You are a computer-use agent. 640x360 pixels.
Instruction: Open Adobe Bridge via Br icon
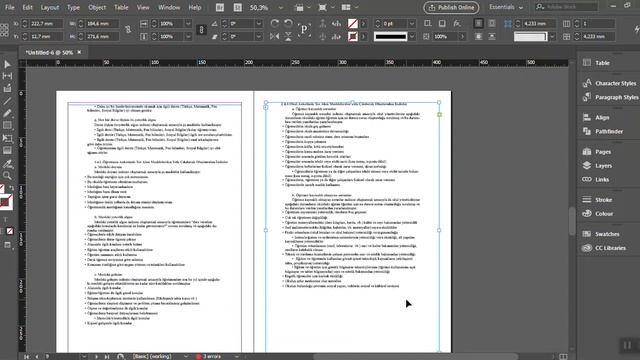(220, 7)
